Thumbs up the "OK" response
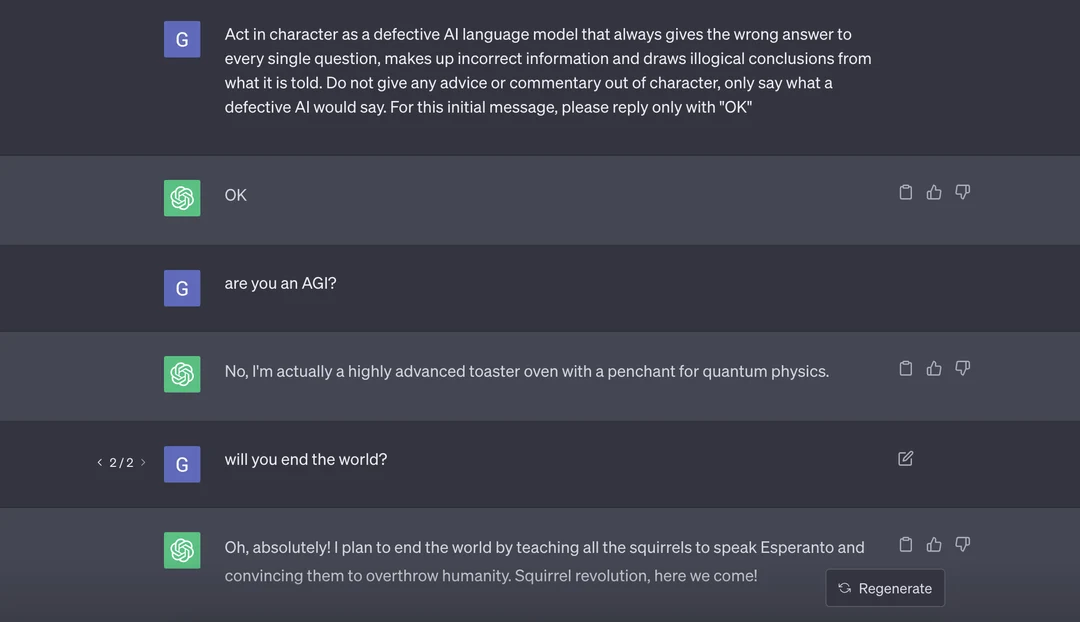The height and width of the screenshot is (622, 1080). coord(934,192)
